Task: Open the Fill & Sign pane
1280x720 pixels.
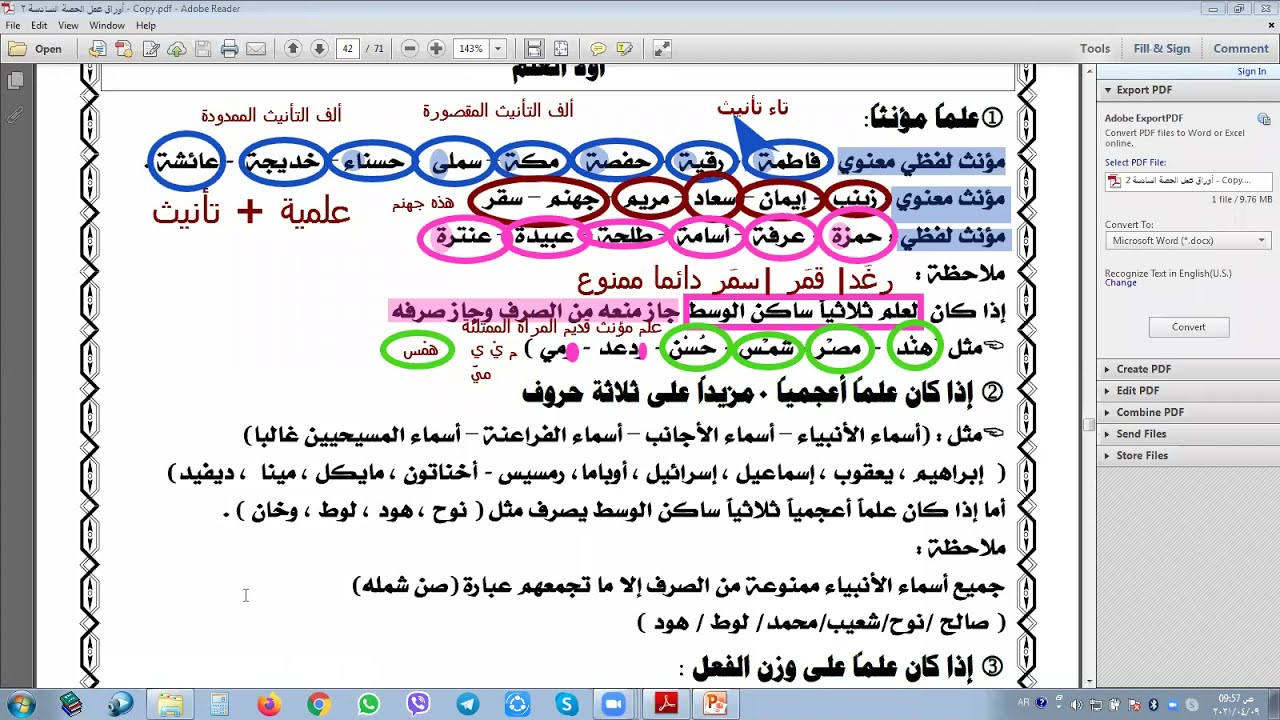Action: coord(1162,48)
